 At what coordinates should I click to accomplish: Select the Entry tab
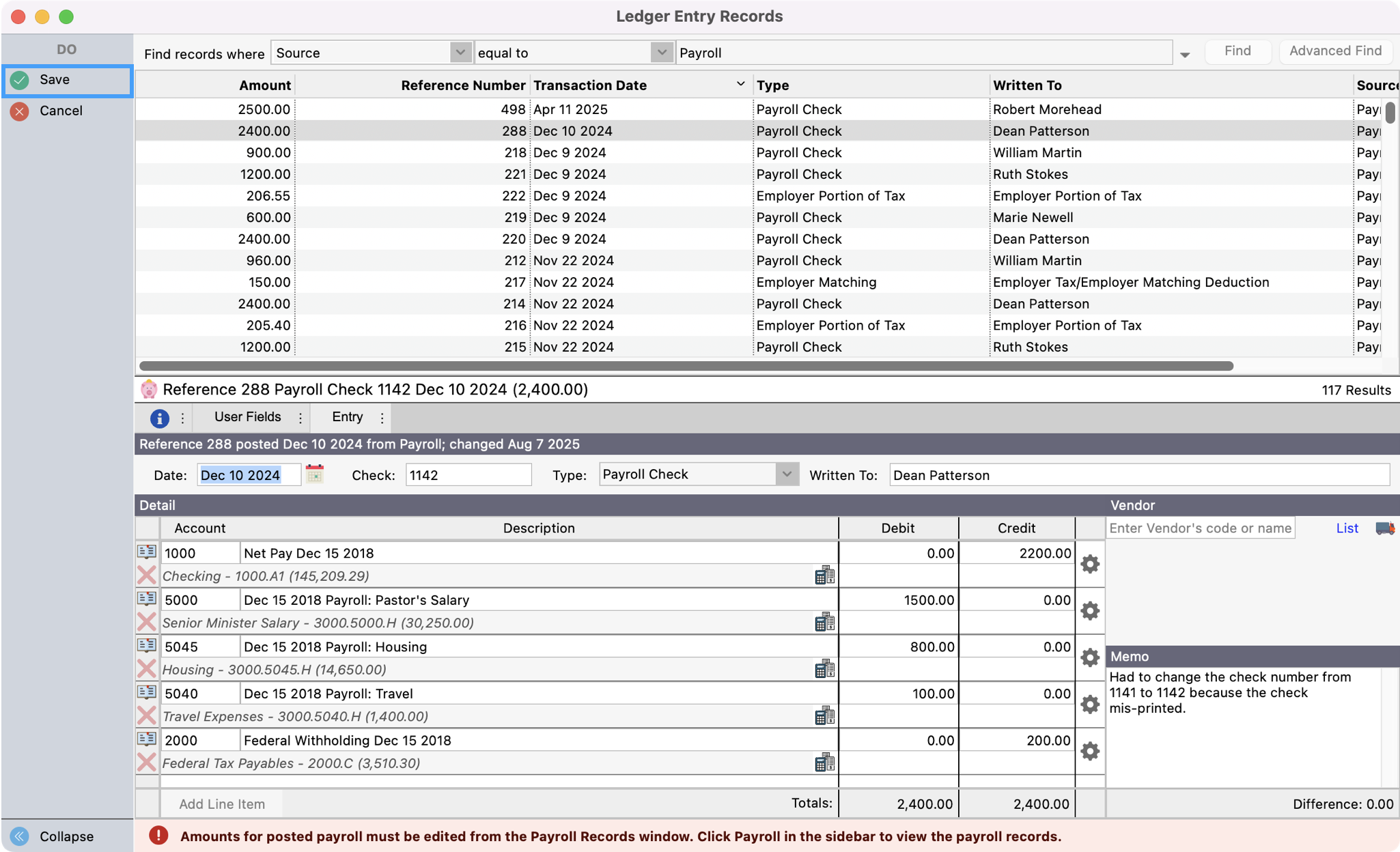(x=347, y=416)
